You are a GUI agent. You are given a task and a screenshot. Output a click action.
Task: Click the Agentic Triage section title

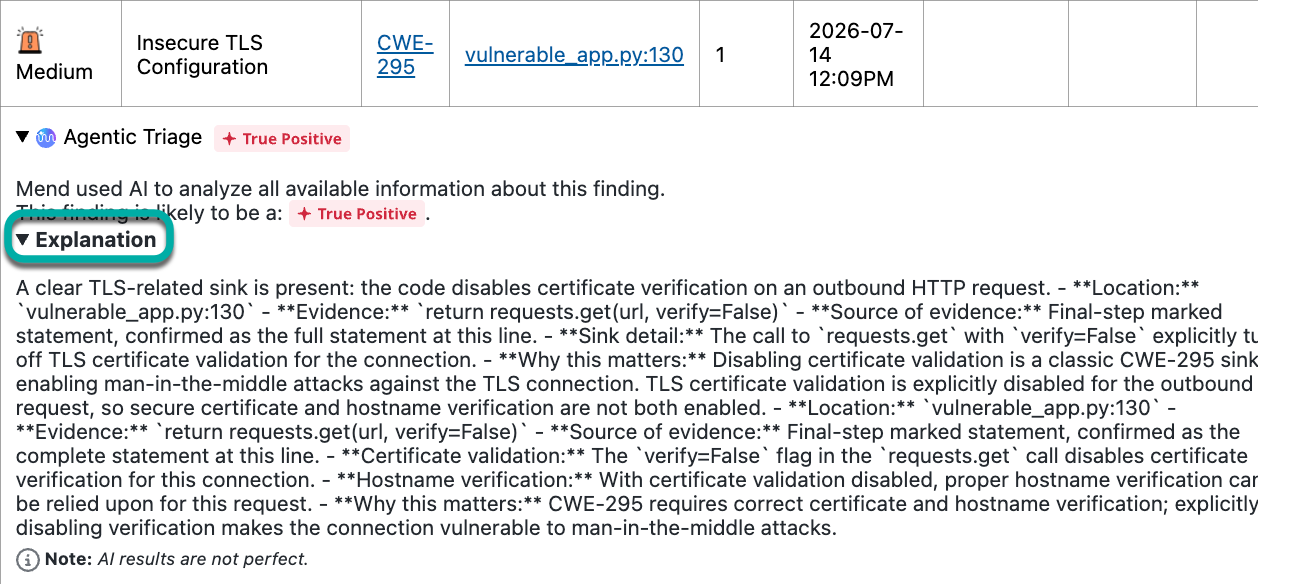pyautogui.click(x=133, y=137)
